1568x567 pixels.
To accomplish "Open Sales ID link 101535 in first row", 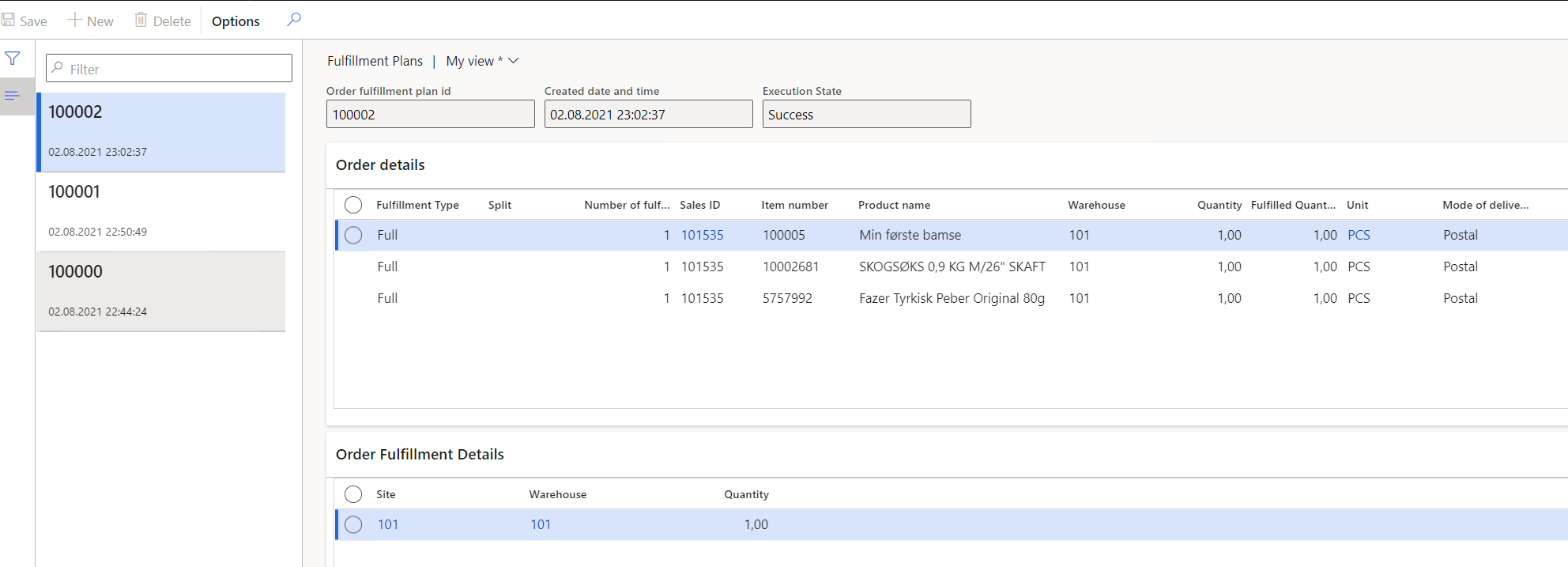I will point(702,235).
